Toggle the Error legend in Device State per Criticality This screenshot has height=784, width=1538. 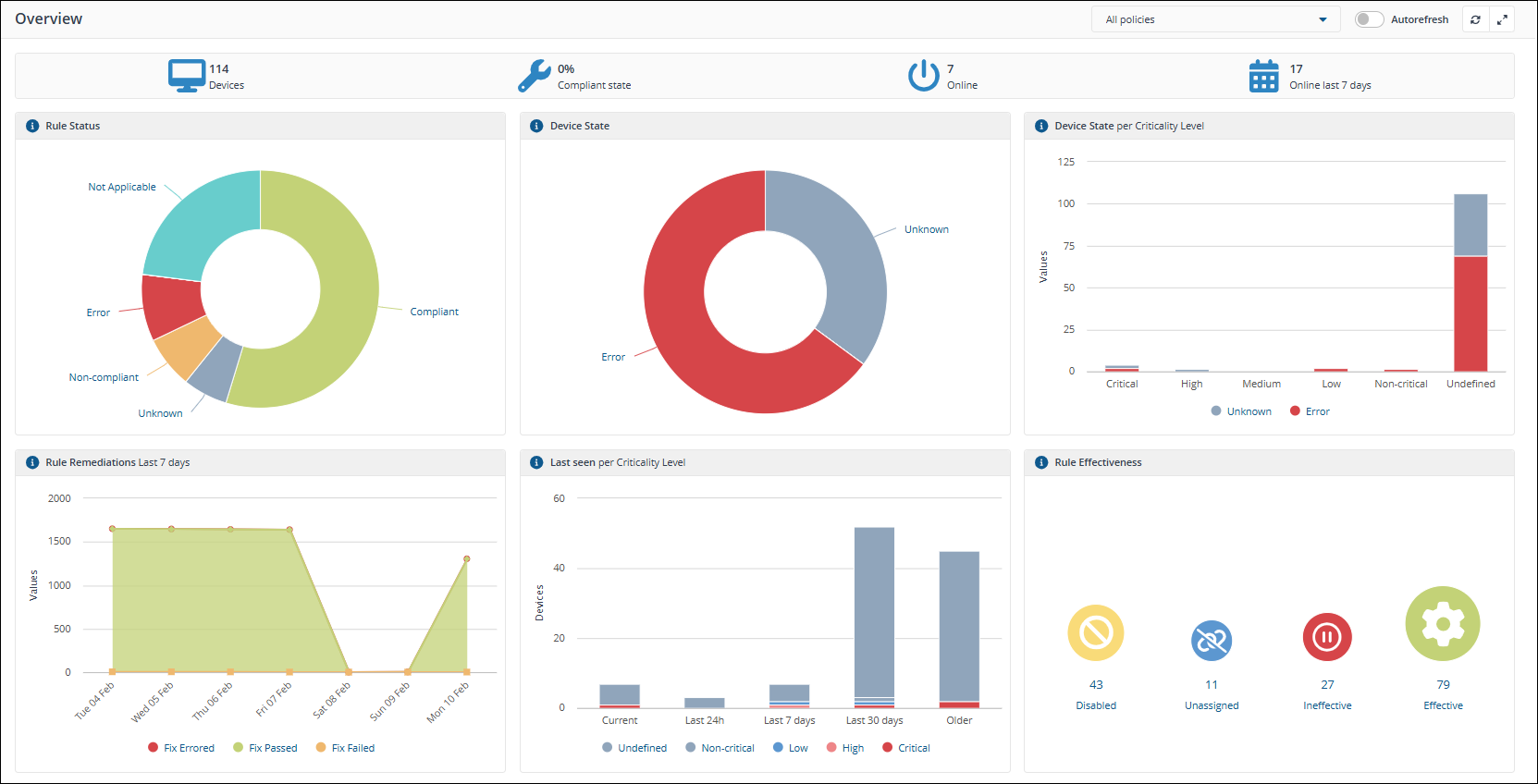(x=1310, y=411)
